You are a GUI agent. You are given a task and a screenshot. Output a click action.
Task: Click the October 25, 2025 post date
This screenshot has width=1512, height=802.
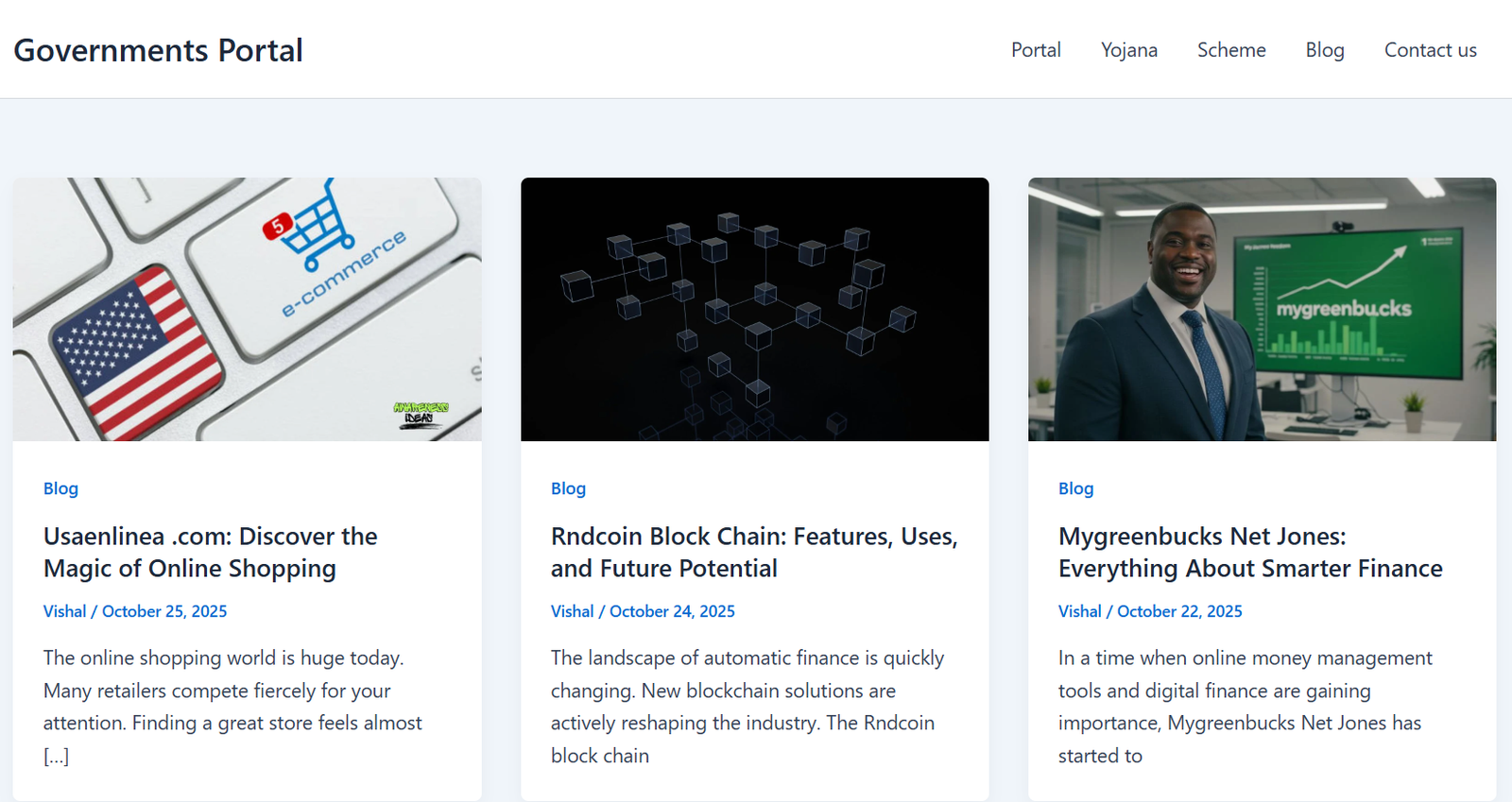click(x=164, y=611)
